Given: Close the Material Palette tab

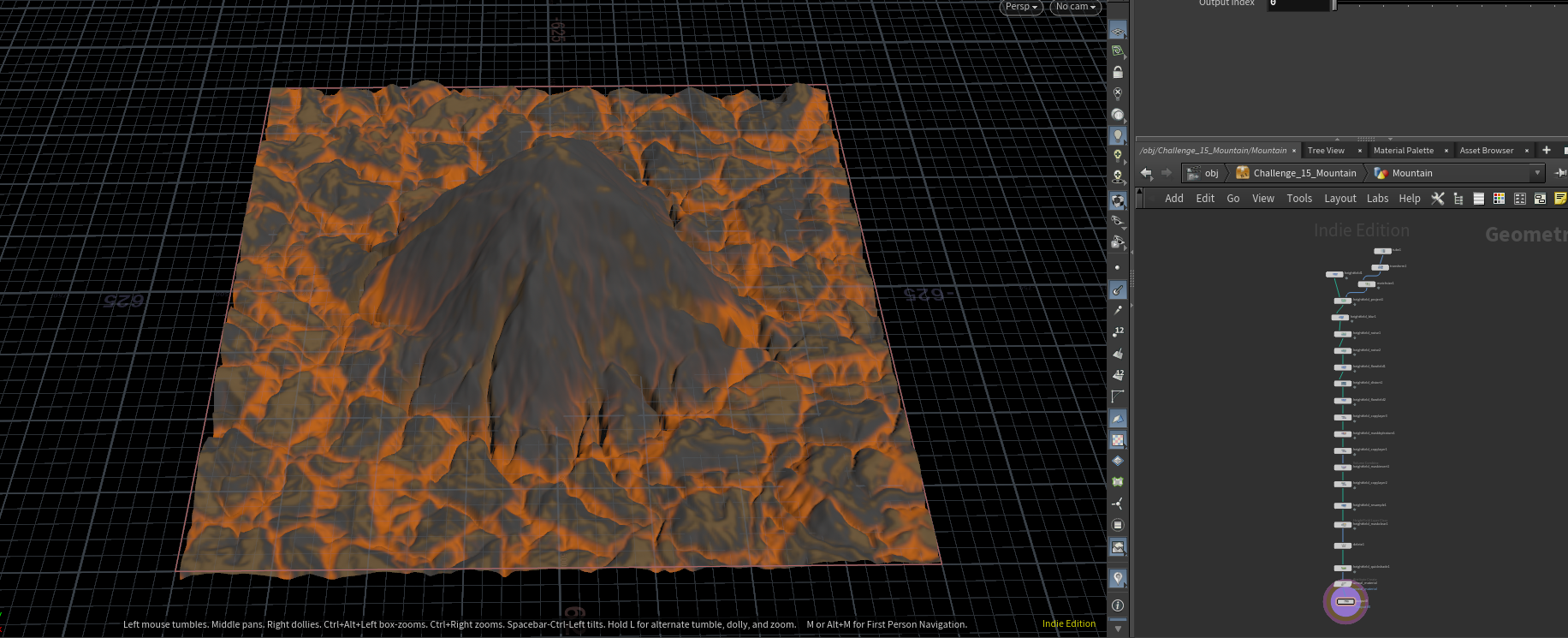Looking at the screenshot, I should tap(1446, 151).
